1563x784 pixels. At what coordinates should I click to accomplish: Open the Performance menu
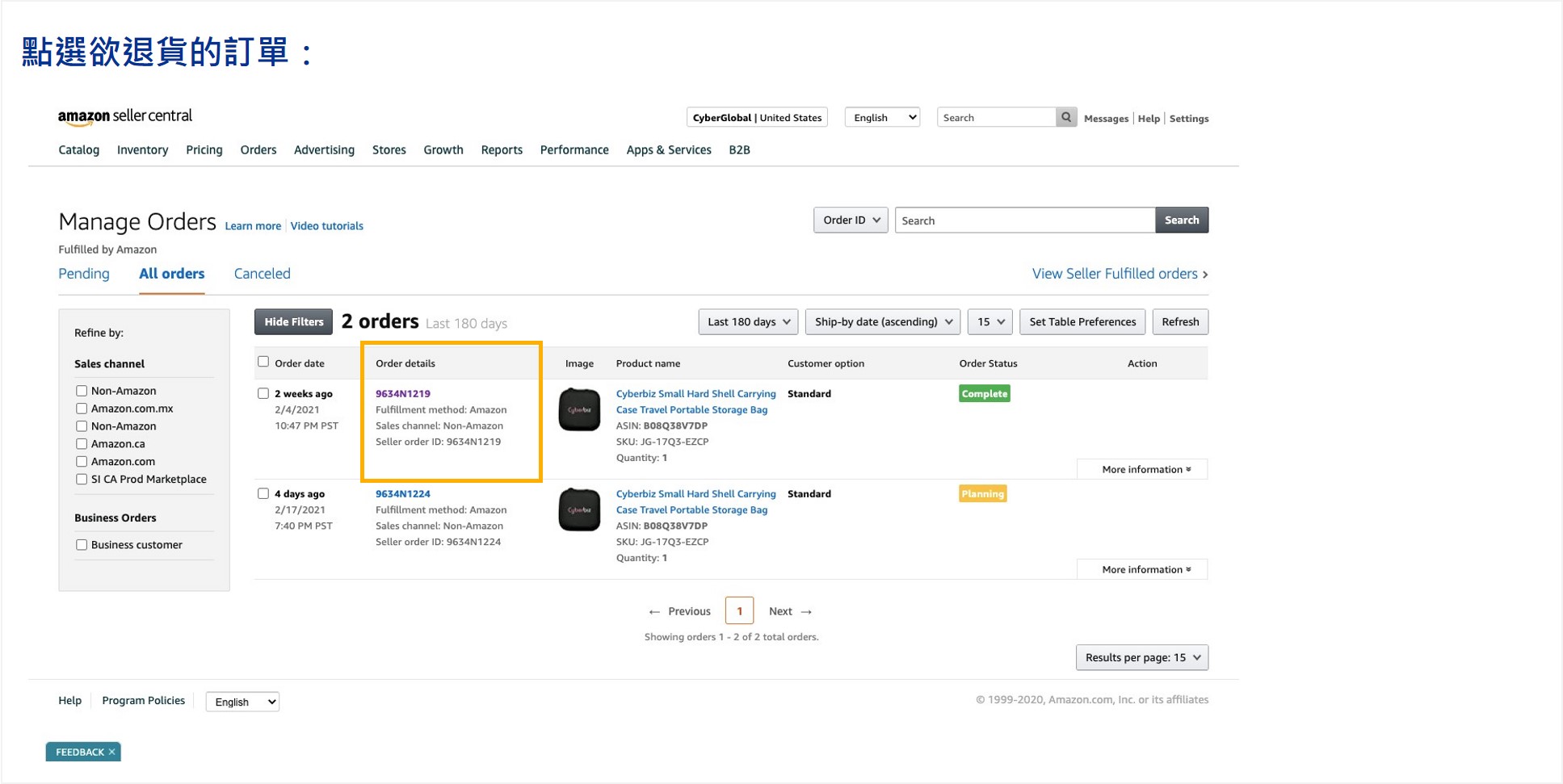pyautogui.click(x=574, y=150)
